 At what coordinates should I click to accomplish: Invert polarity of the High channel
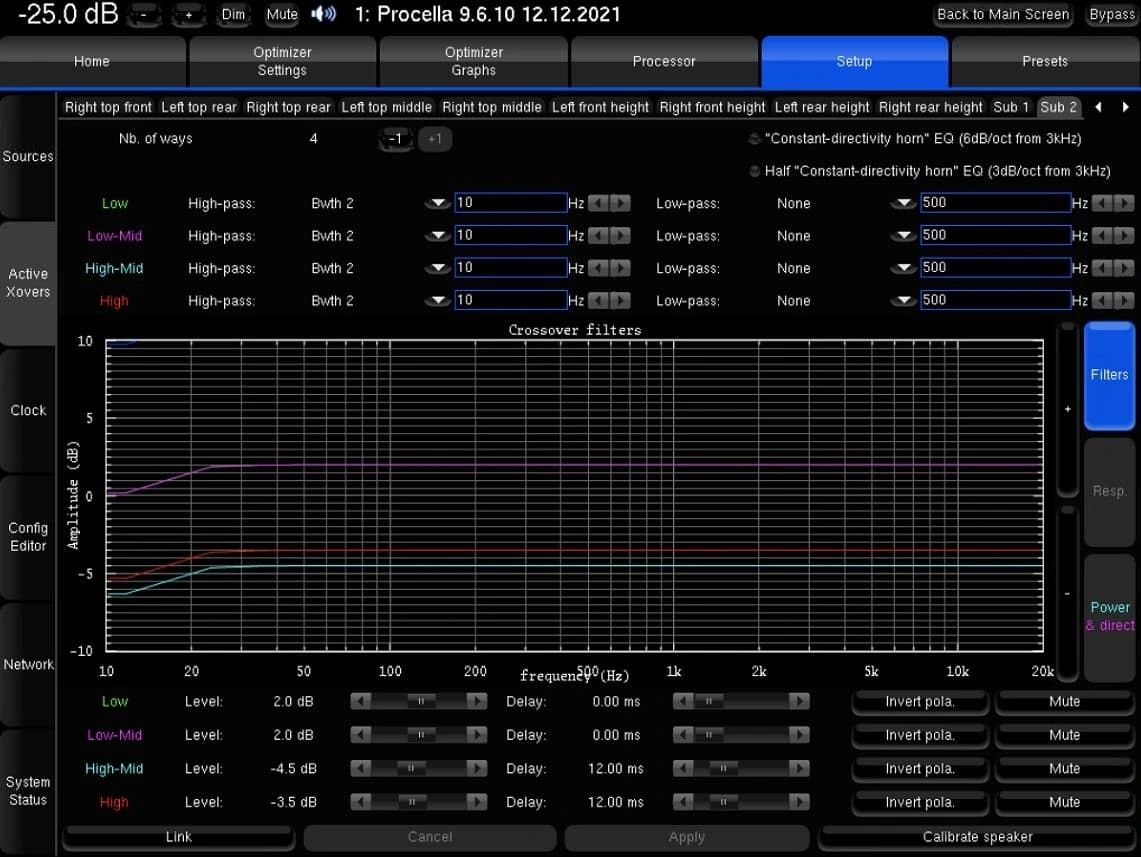(x=918, y=801)
